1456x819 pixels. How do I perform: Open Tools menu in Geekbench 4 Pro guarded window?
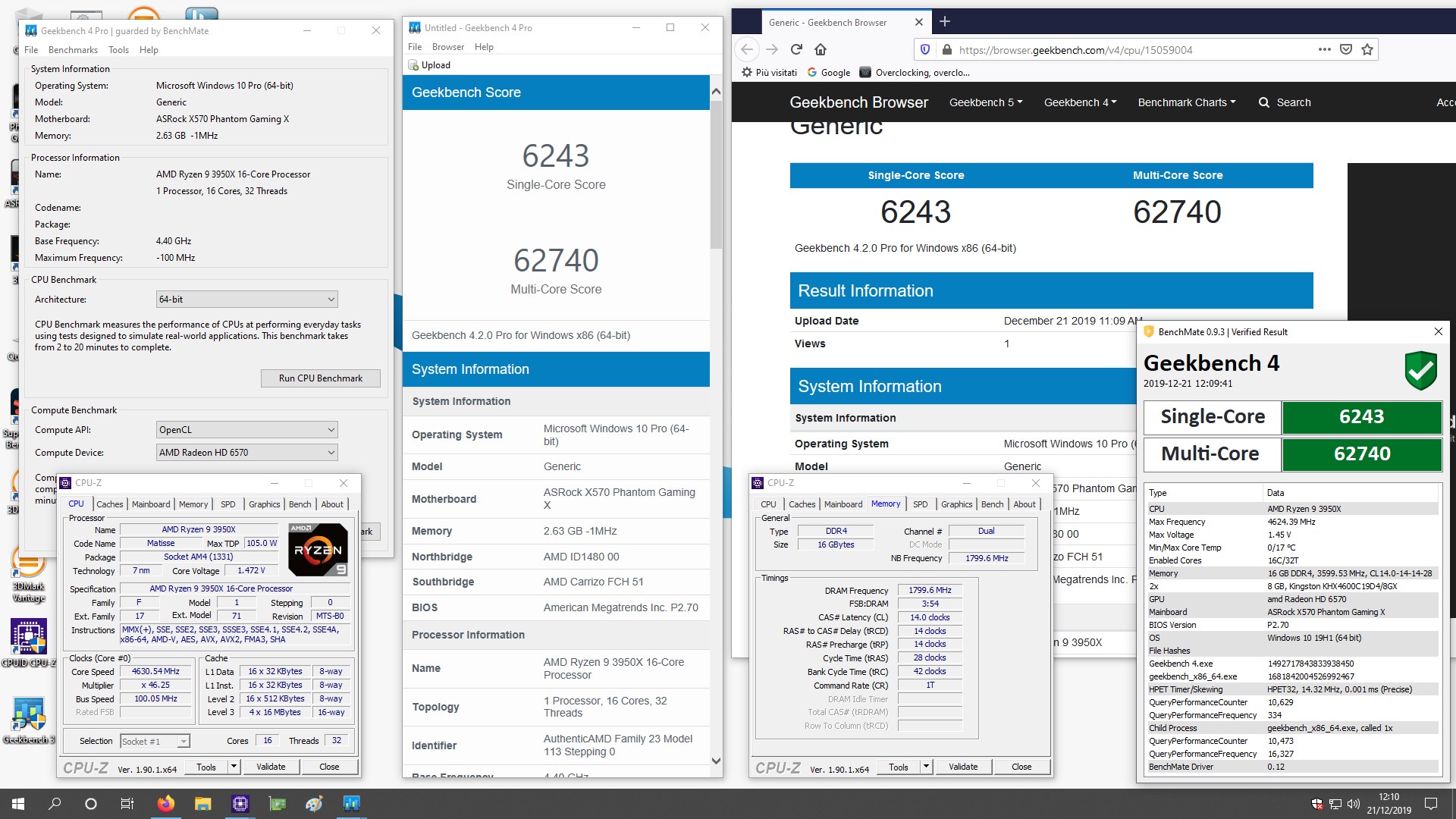pyautogui.click(x=118, y=50)
